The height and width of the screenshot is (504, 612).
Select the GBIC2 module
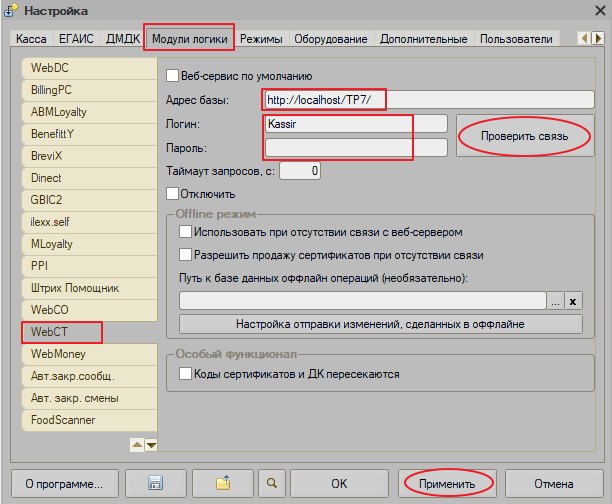[x=90, y=200]
